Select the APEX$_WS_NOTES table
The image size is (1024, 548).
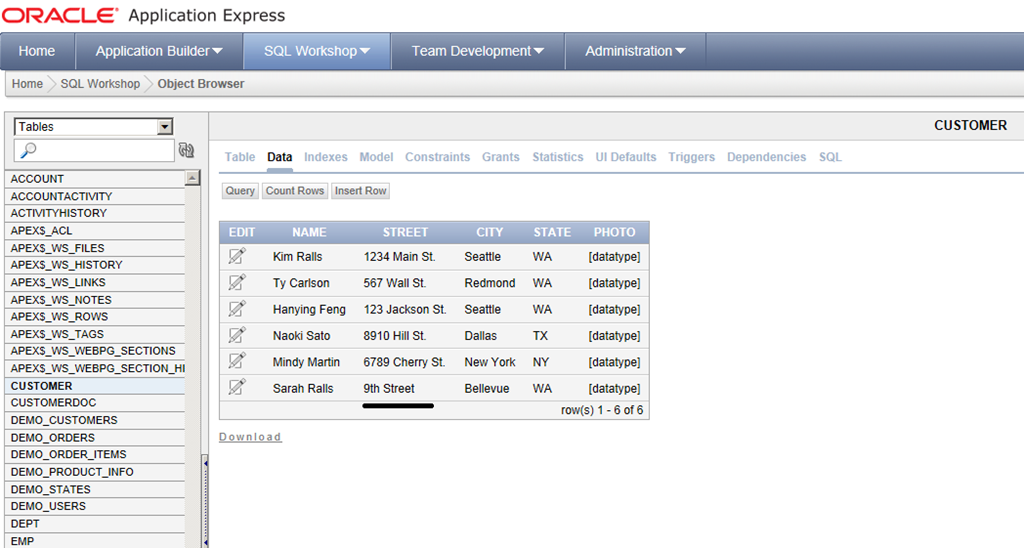pos(95,300)
